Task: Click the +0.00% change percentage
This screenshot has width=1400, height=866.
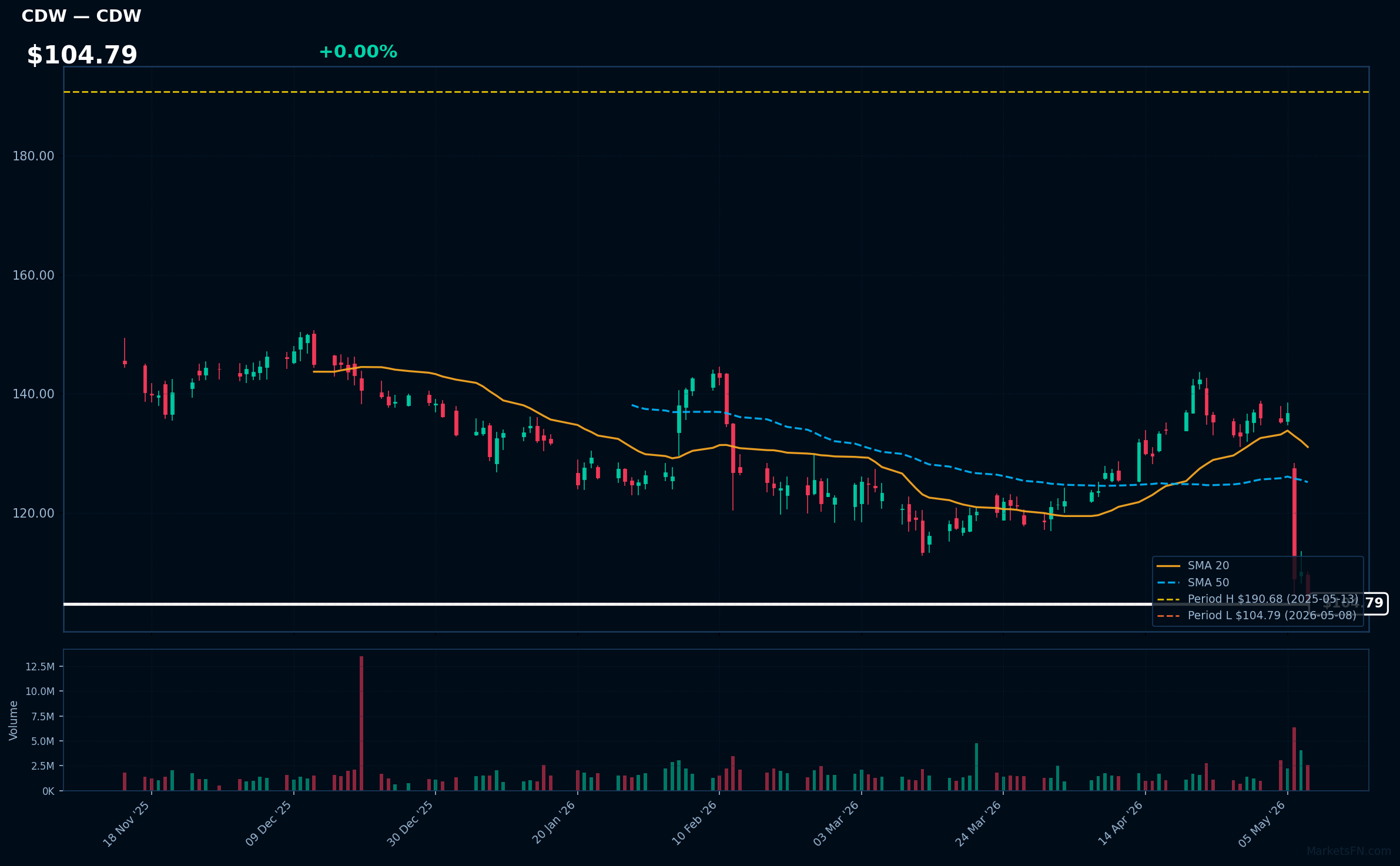Action: click(x=358, y=52)
